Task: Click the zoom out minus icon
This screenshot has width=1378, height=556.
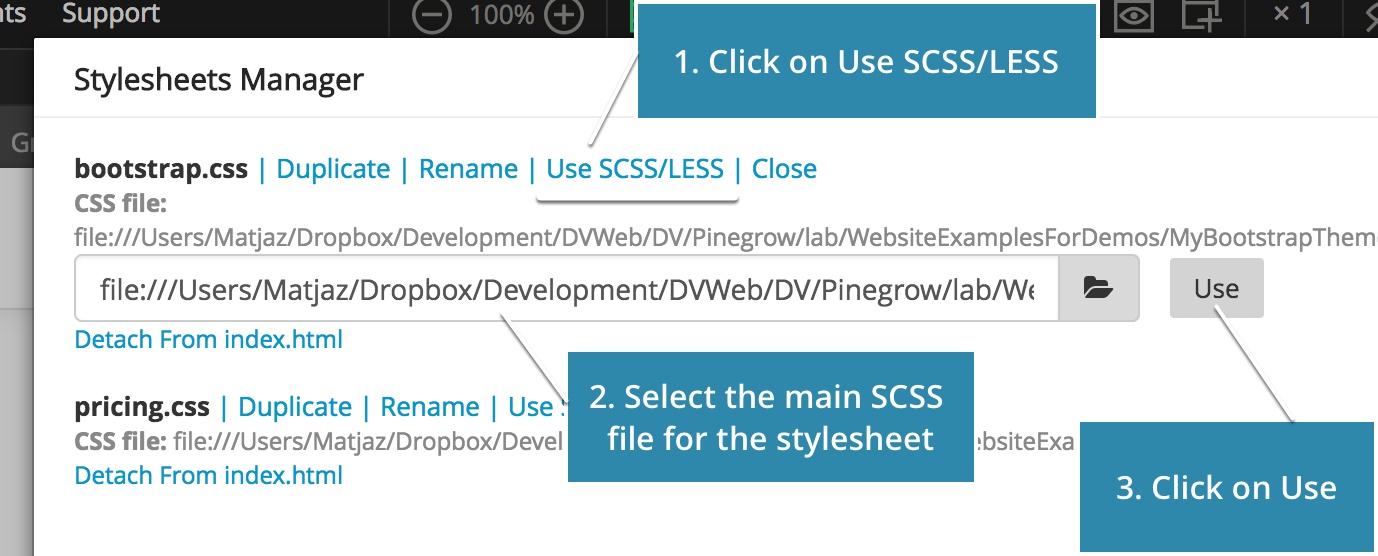Action: (x=432, y=16)
